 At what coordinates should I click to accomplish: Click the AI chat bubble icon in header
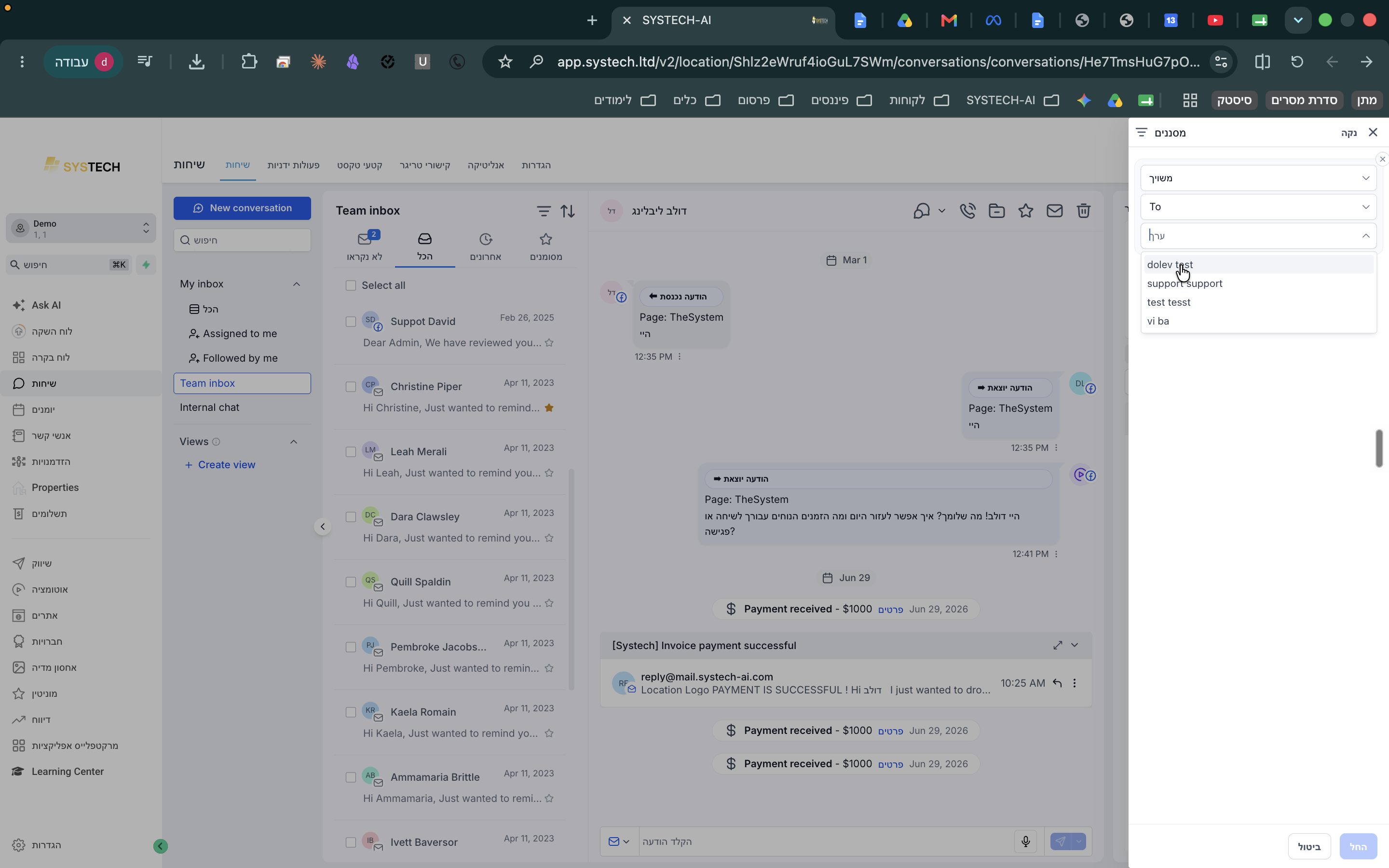coord(922,211)
